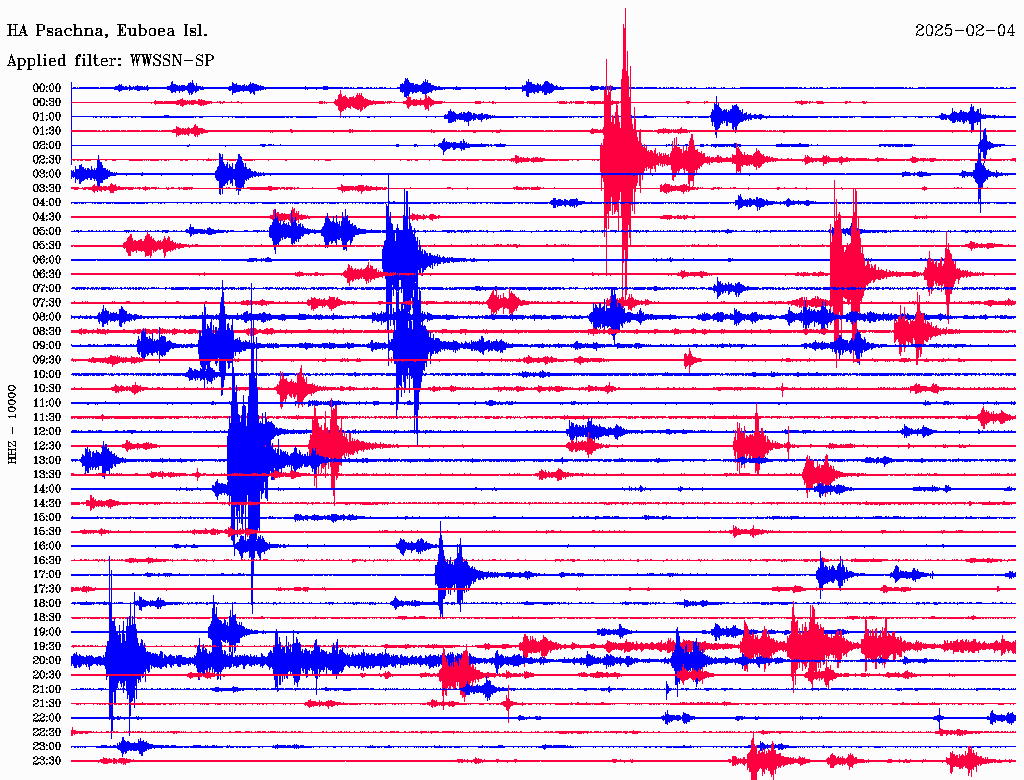
Task: Click the 18:00 time label
Action: (x=47, y=603)
